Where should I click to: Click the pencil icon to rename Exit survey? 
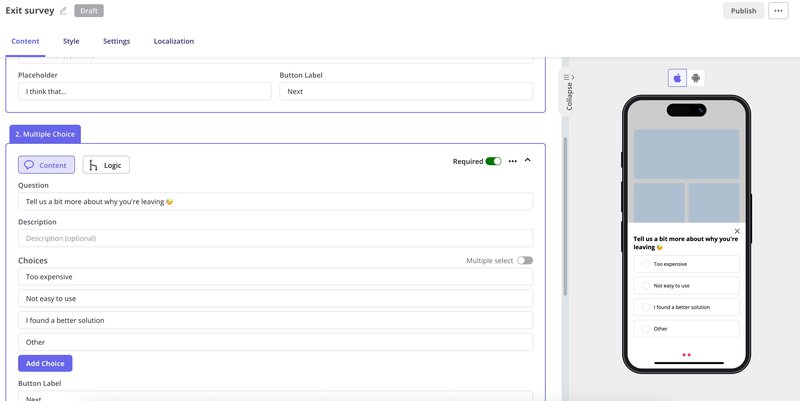63,11
